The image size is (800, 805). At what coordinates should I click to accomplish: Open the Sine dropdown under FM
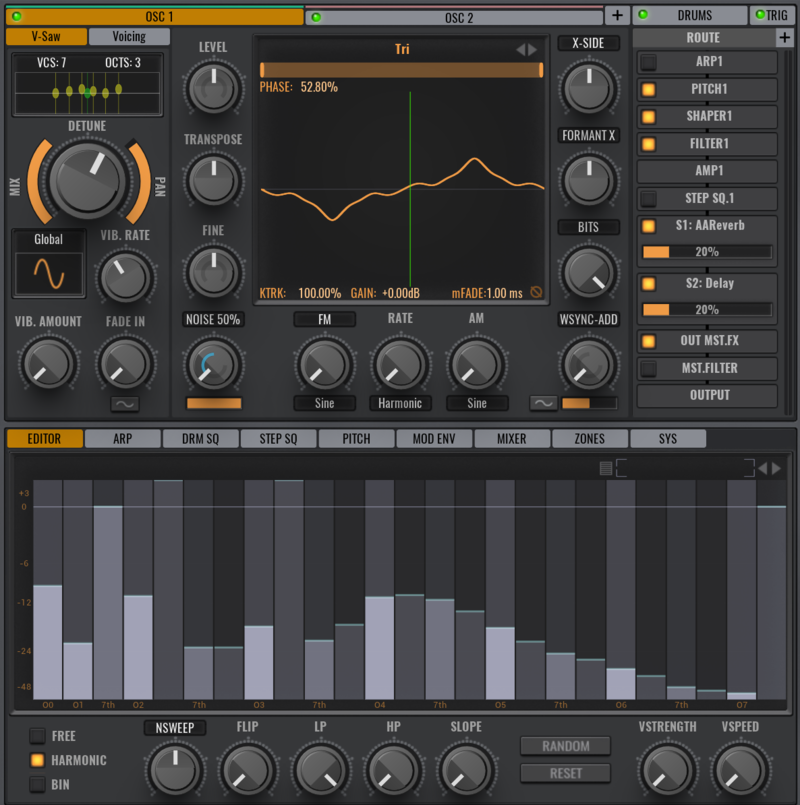324,404
